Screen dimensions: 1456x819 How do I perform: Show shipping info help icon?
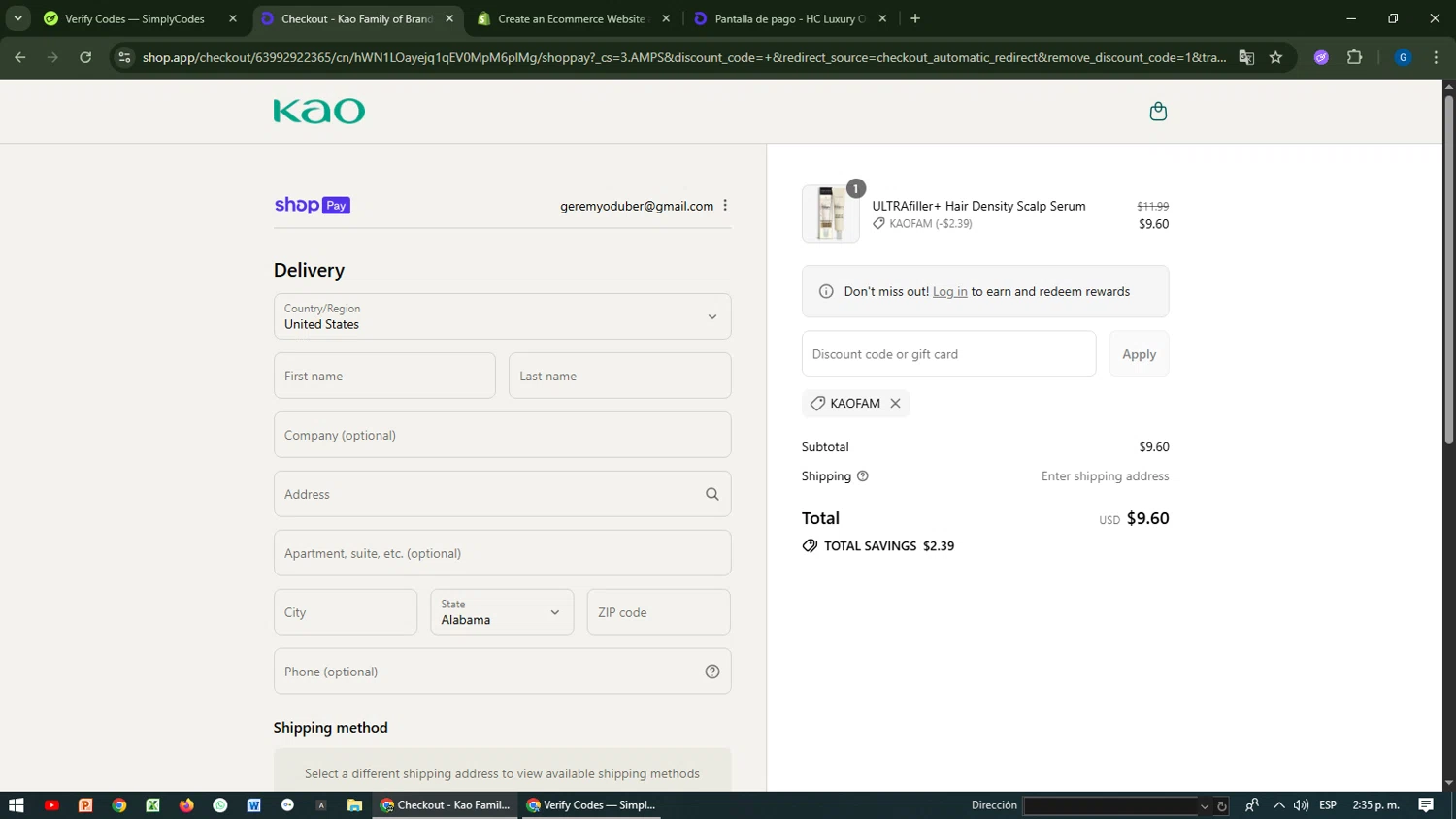point(863,476)
